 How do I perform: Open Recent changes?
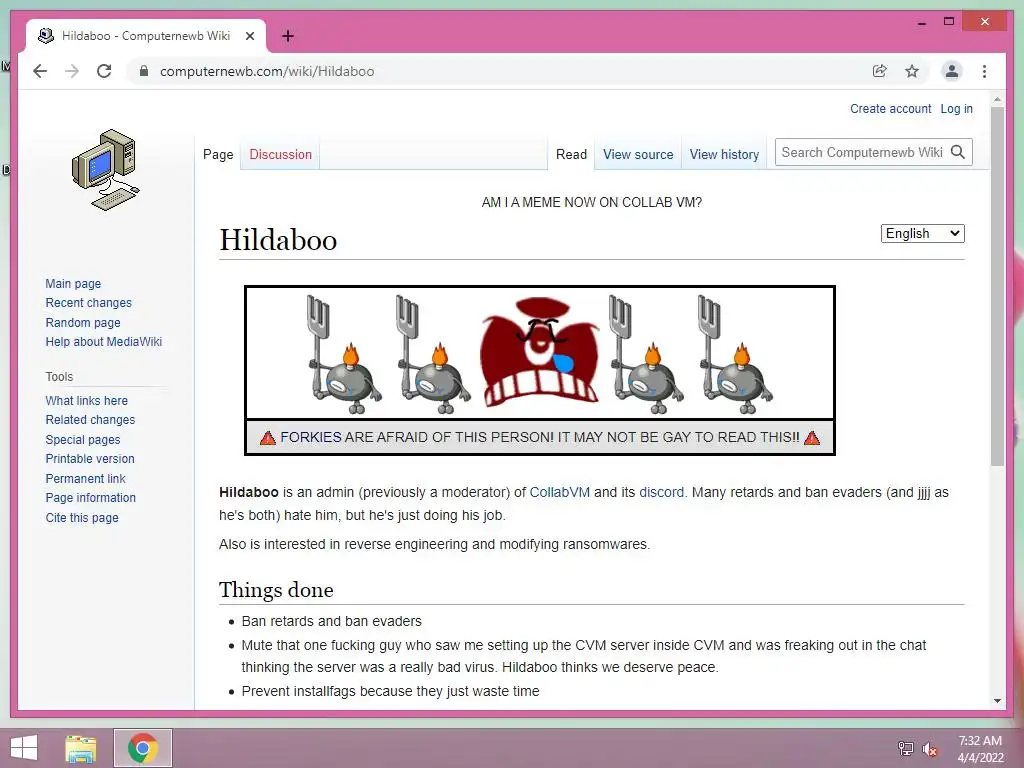point(89,303)
